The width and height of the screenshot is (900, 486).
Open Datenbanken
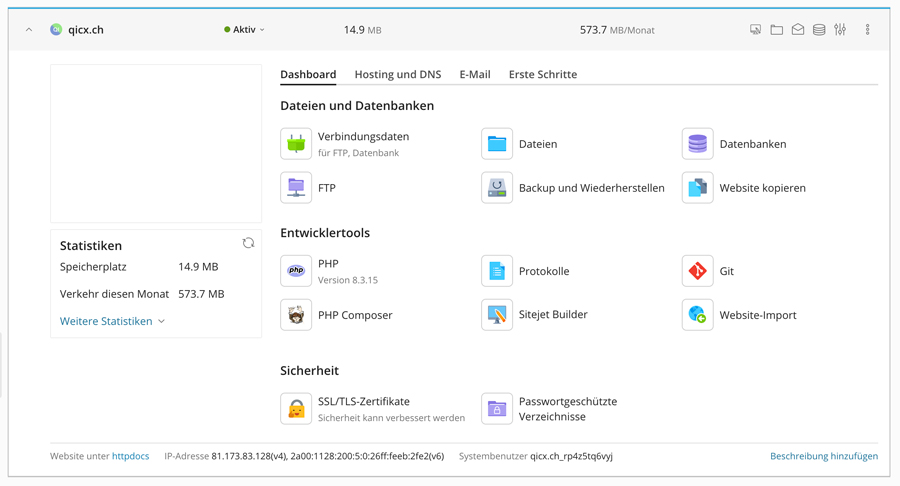(x=752, y=144)
